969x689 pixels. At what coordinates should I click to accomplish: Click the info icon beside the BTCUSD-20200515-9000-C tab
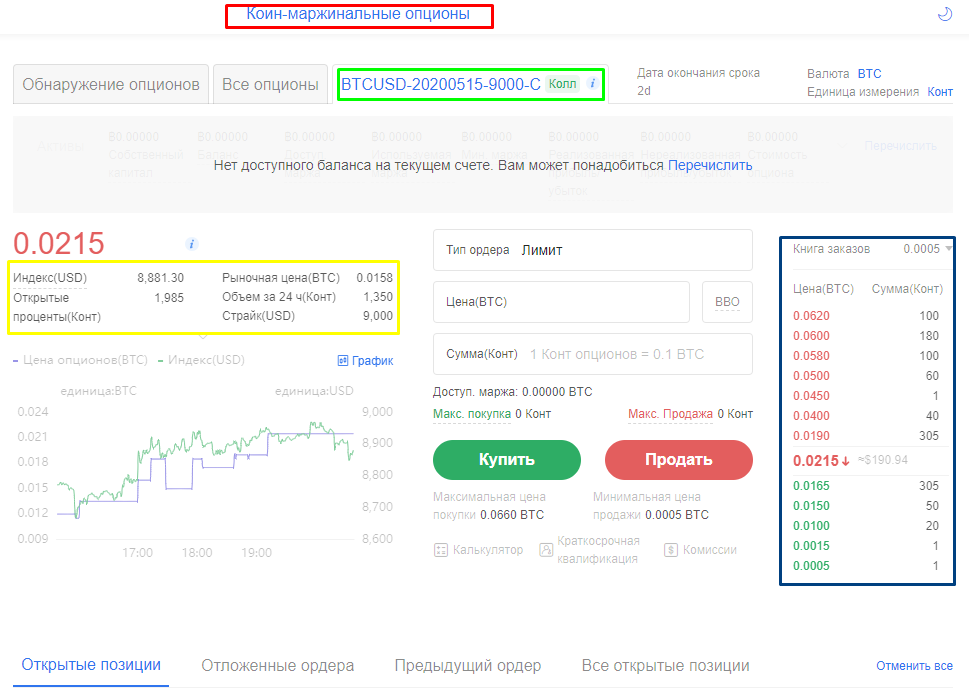[592, 84]
